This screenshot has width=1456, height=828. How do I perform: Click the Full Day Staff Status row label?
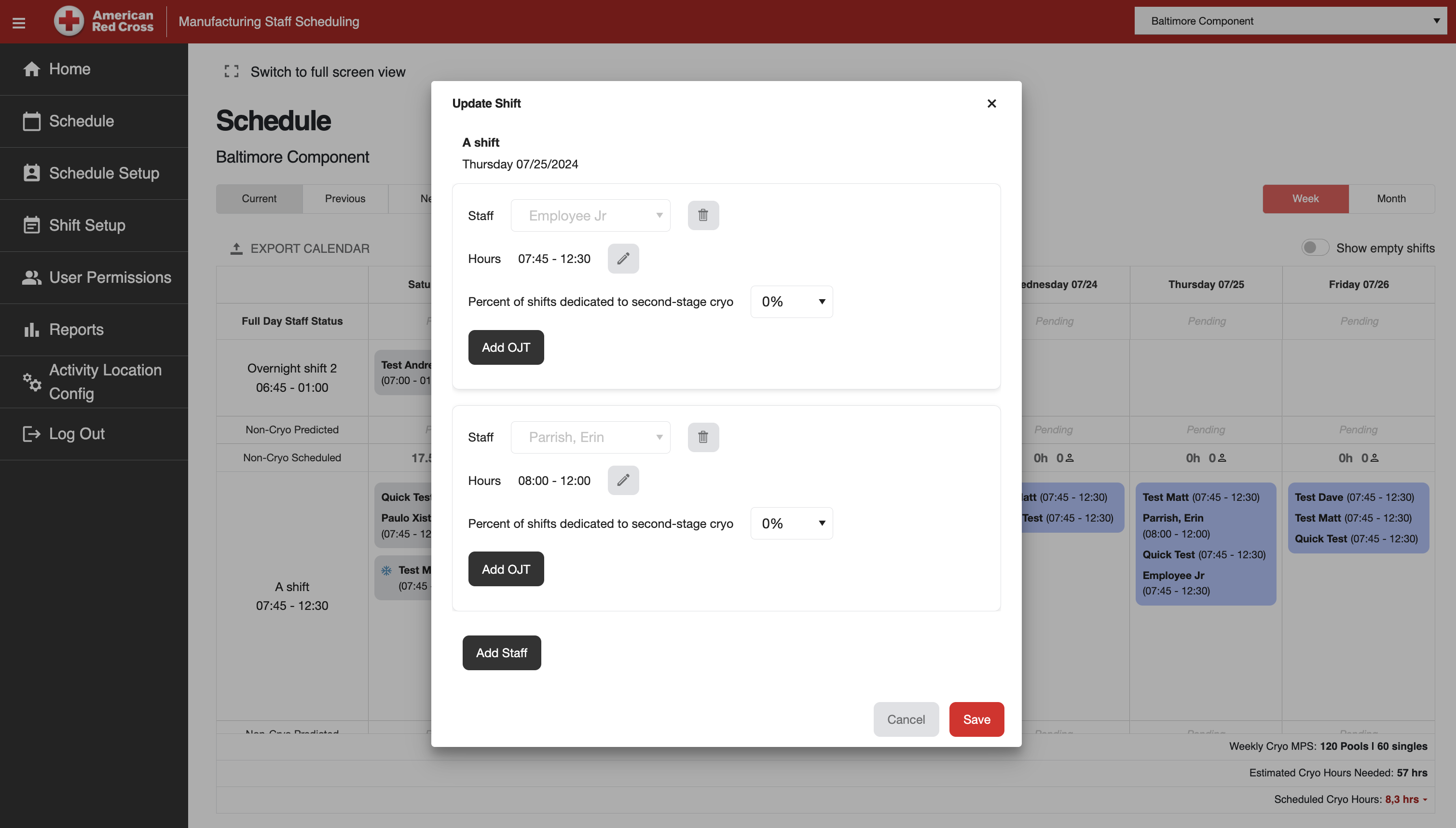coord(292,321)
